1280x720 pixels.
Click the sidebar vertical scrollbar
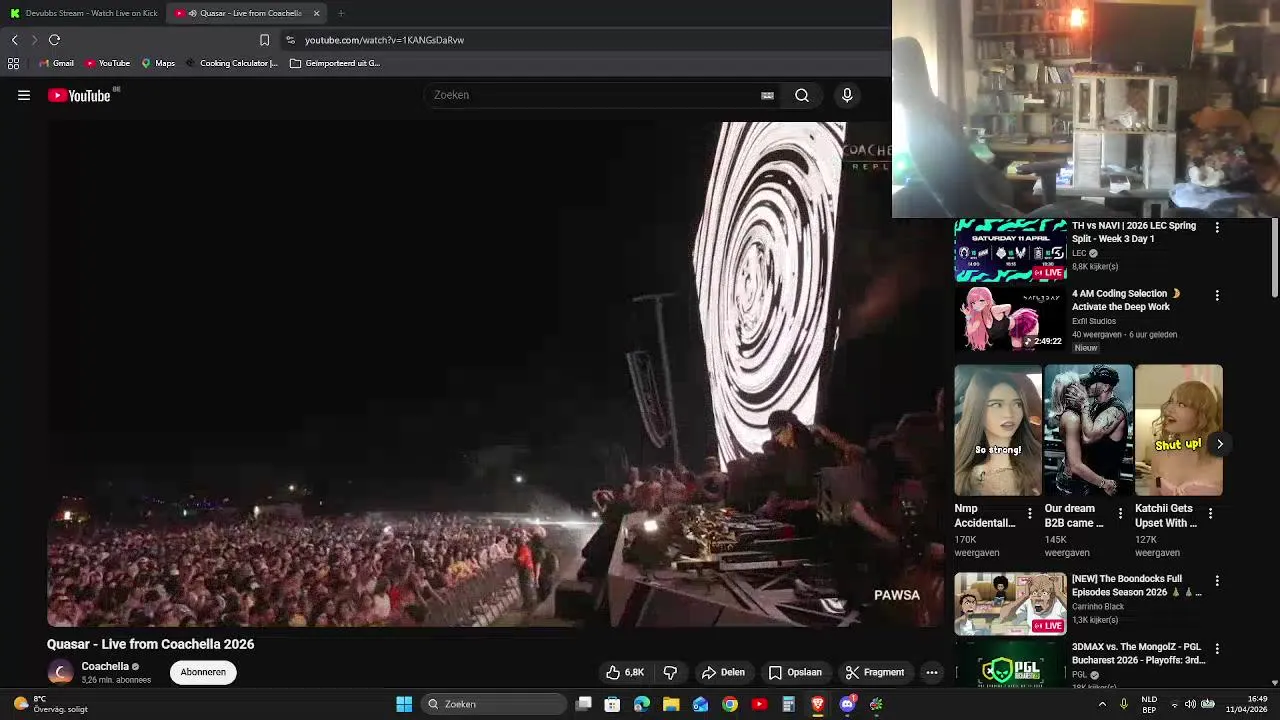[x=1275, y=258]
